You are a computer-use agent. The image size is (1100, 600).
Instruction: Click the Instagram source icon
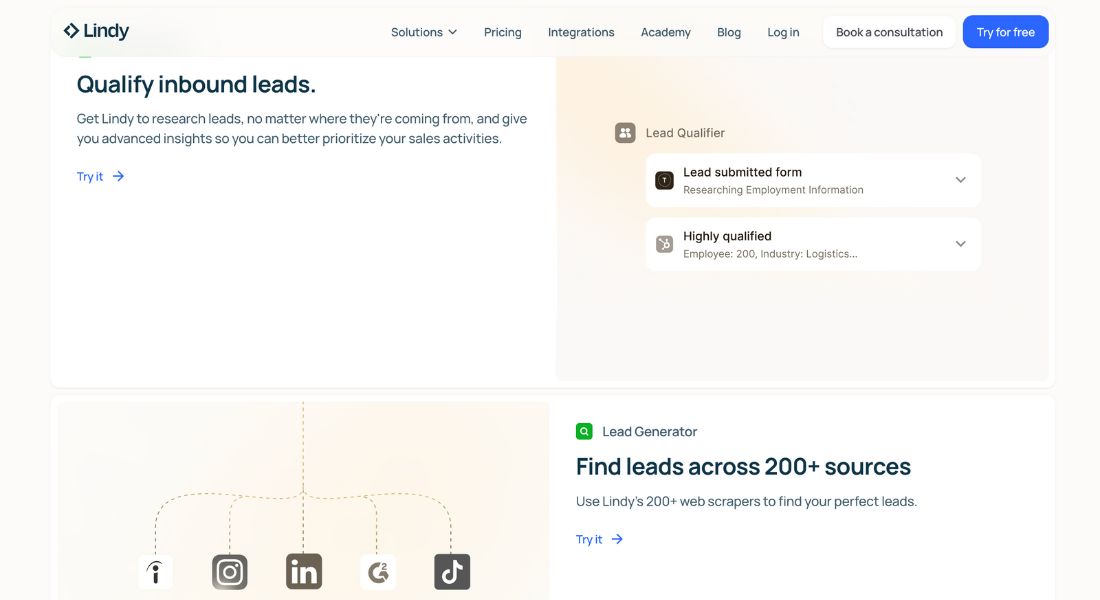pos(229,571)
